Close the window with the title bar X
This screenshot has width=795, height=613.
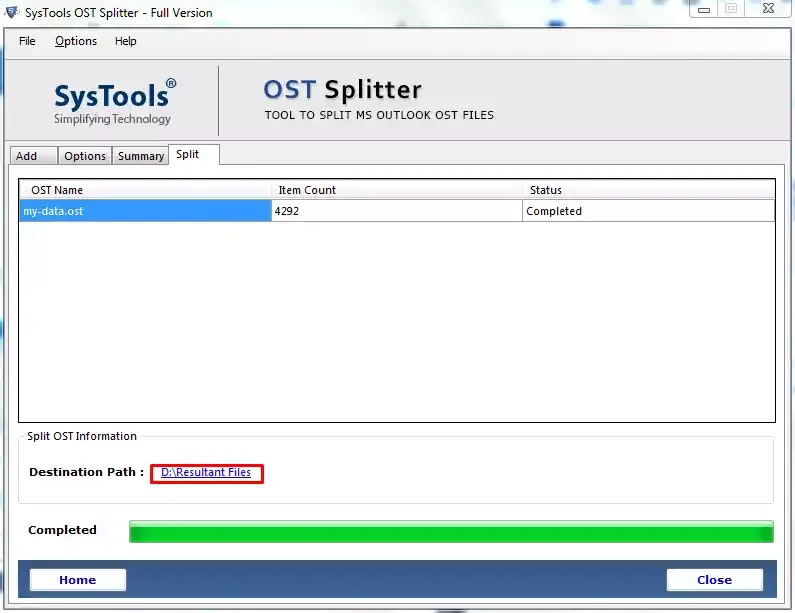point(769,8)
